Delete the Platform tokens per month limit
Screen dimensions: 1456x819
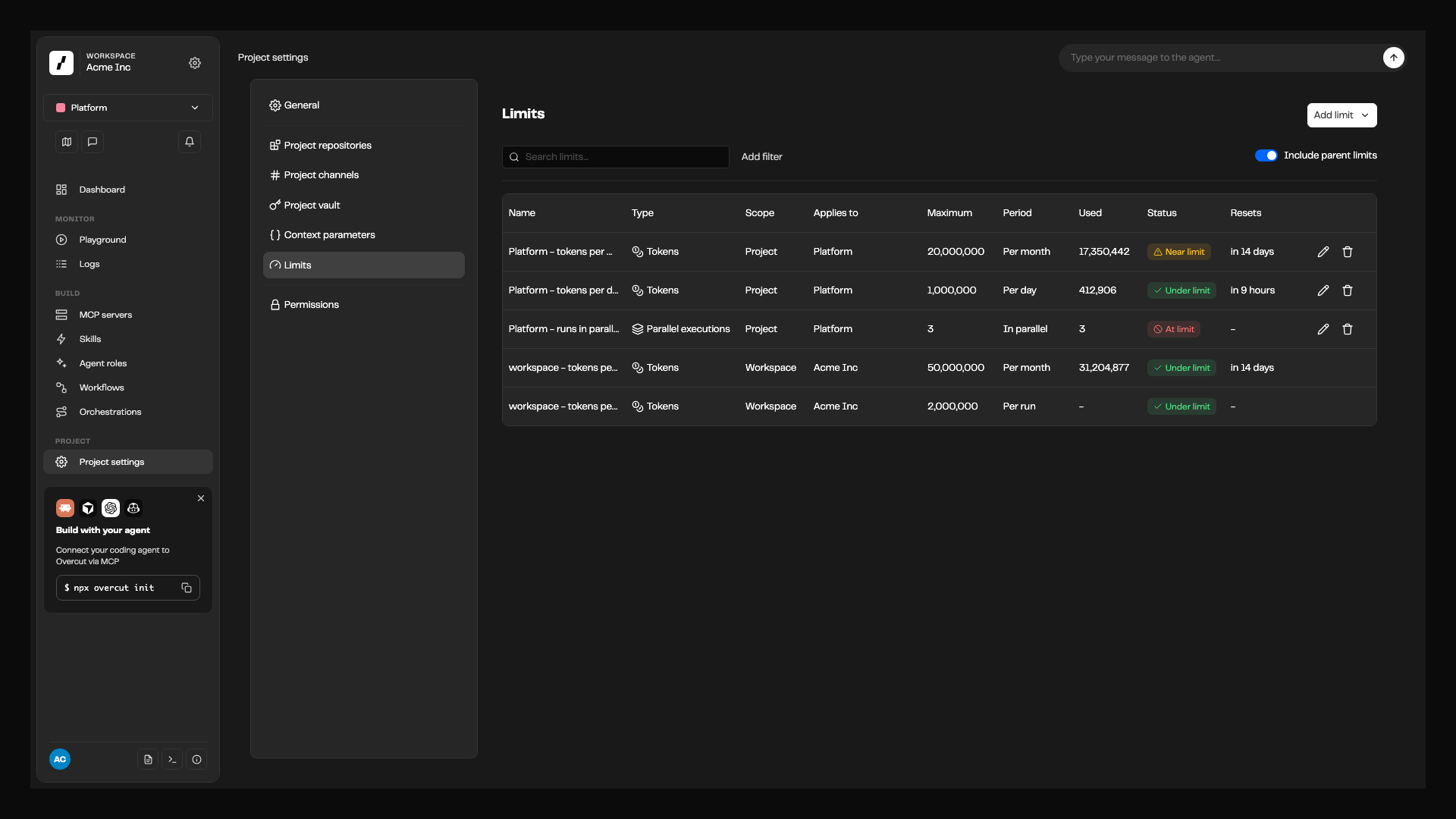[1348, 252]
